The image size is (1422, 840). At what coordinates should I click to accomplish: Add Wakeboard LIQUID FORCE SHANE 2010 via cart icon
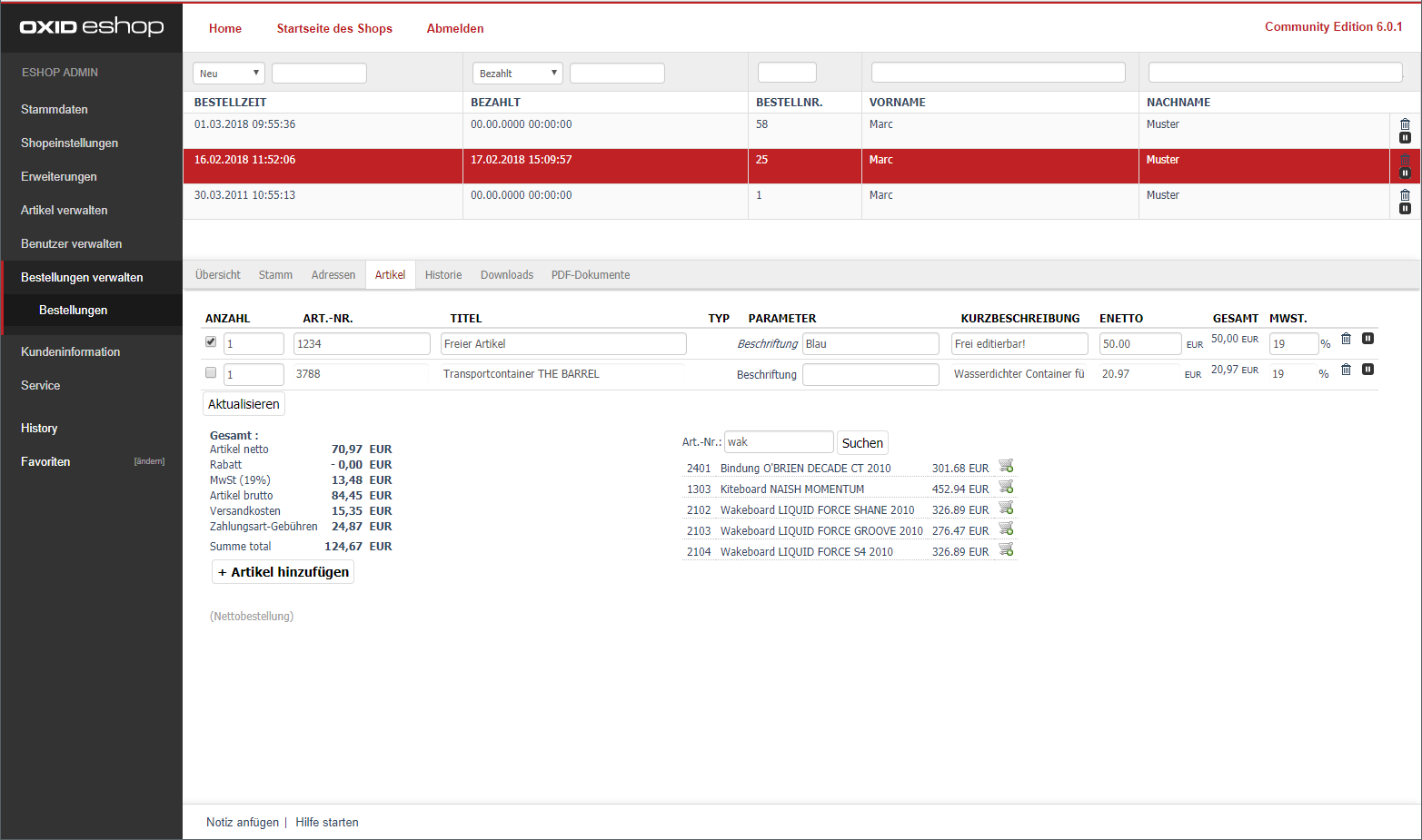click(1006, 508)
